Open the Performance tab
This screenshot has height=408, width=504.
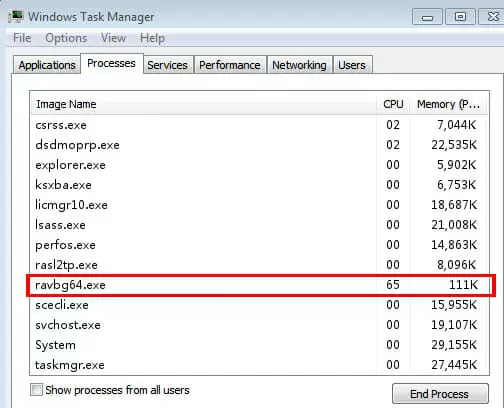coord(230,65)
